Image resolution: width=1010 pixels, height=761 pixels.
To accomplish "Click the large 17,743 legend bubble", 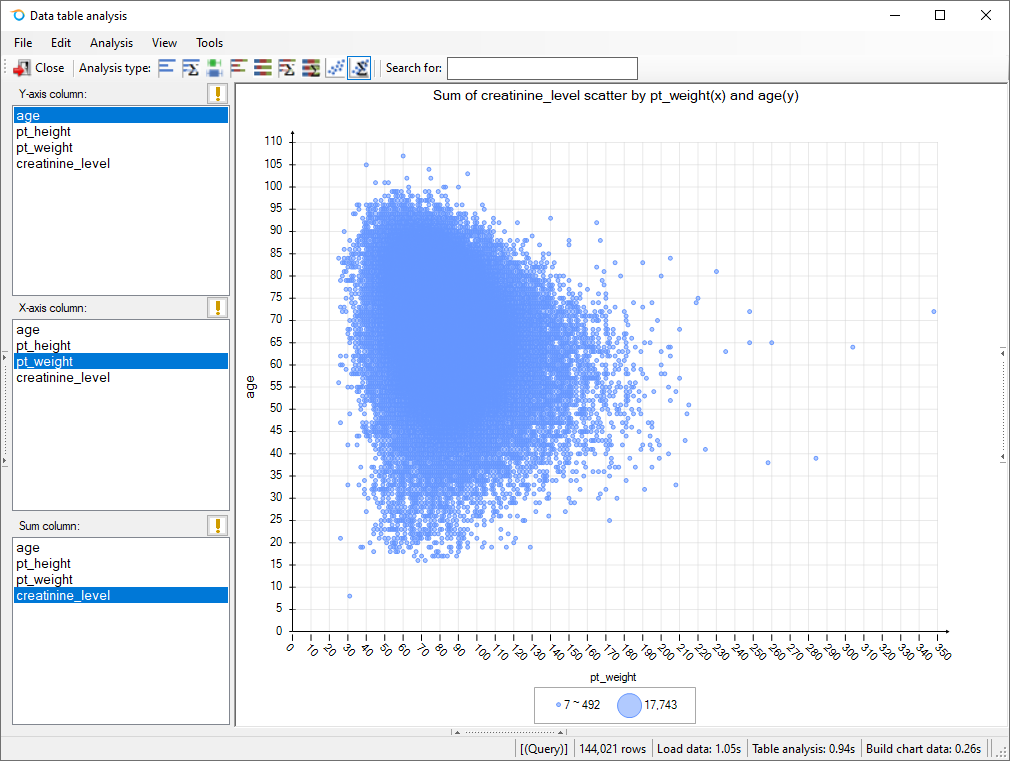I will [628, 705].
